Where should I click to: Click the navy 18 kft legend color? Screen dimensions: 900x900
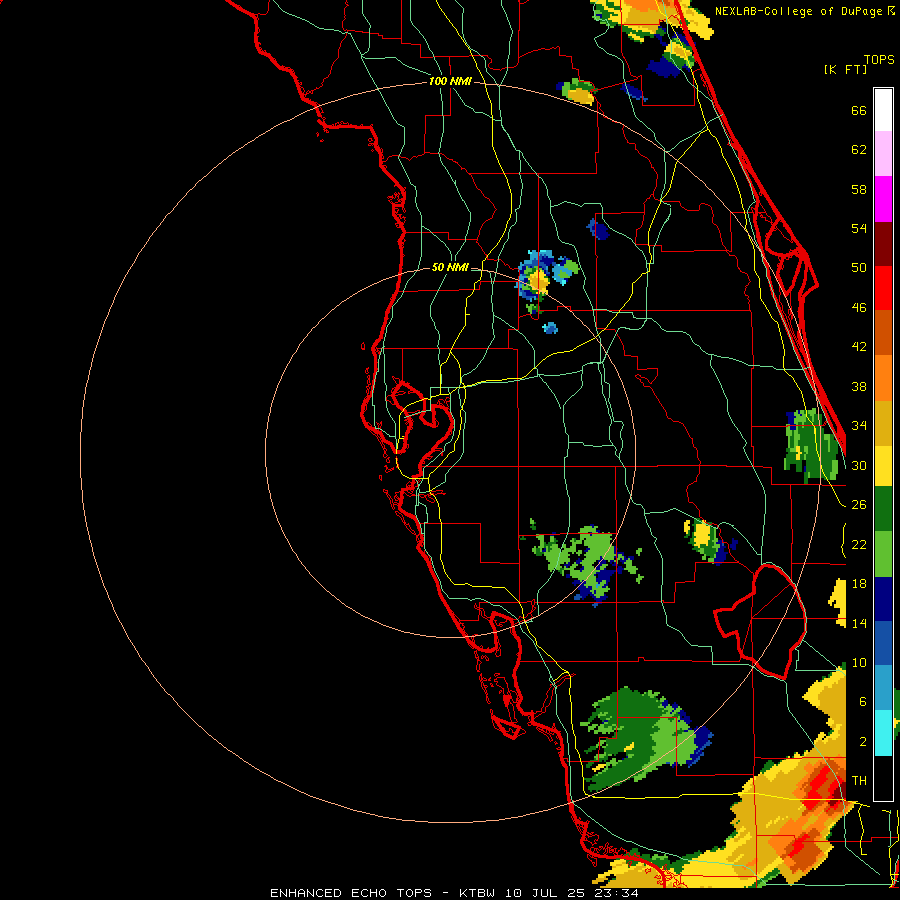click(x=883, y=599)
